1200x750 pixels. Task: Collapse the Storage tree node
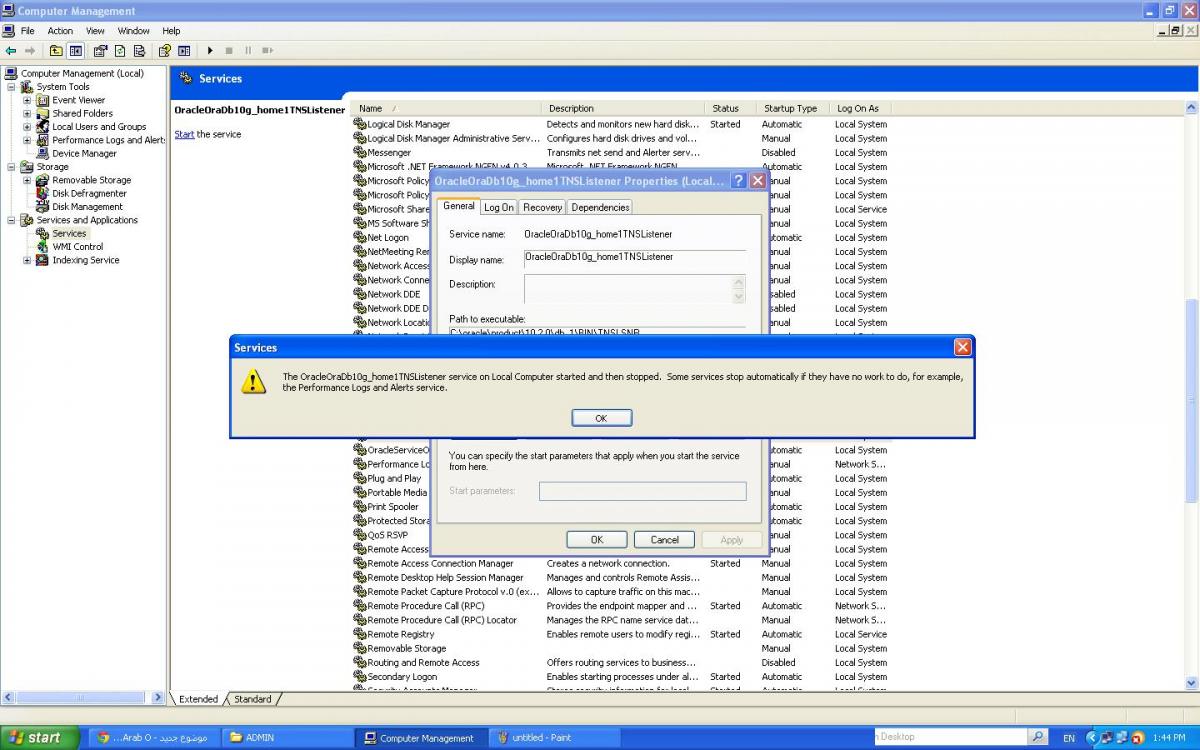(11, 167)
